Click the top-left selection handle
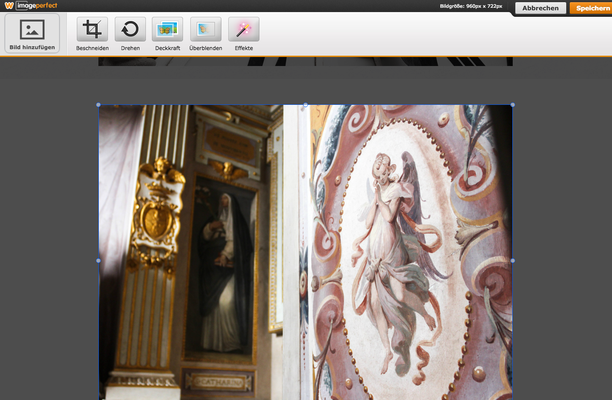Image resolution: width=612 pixels, height=400 pixels. (x=98, y=105)
